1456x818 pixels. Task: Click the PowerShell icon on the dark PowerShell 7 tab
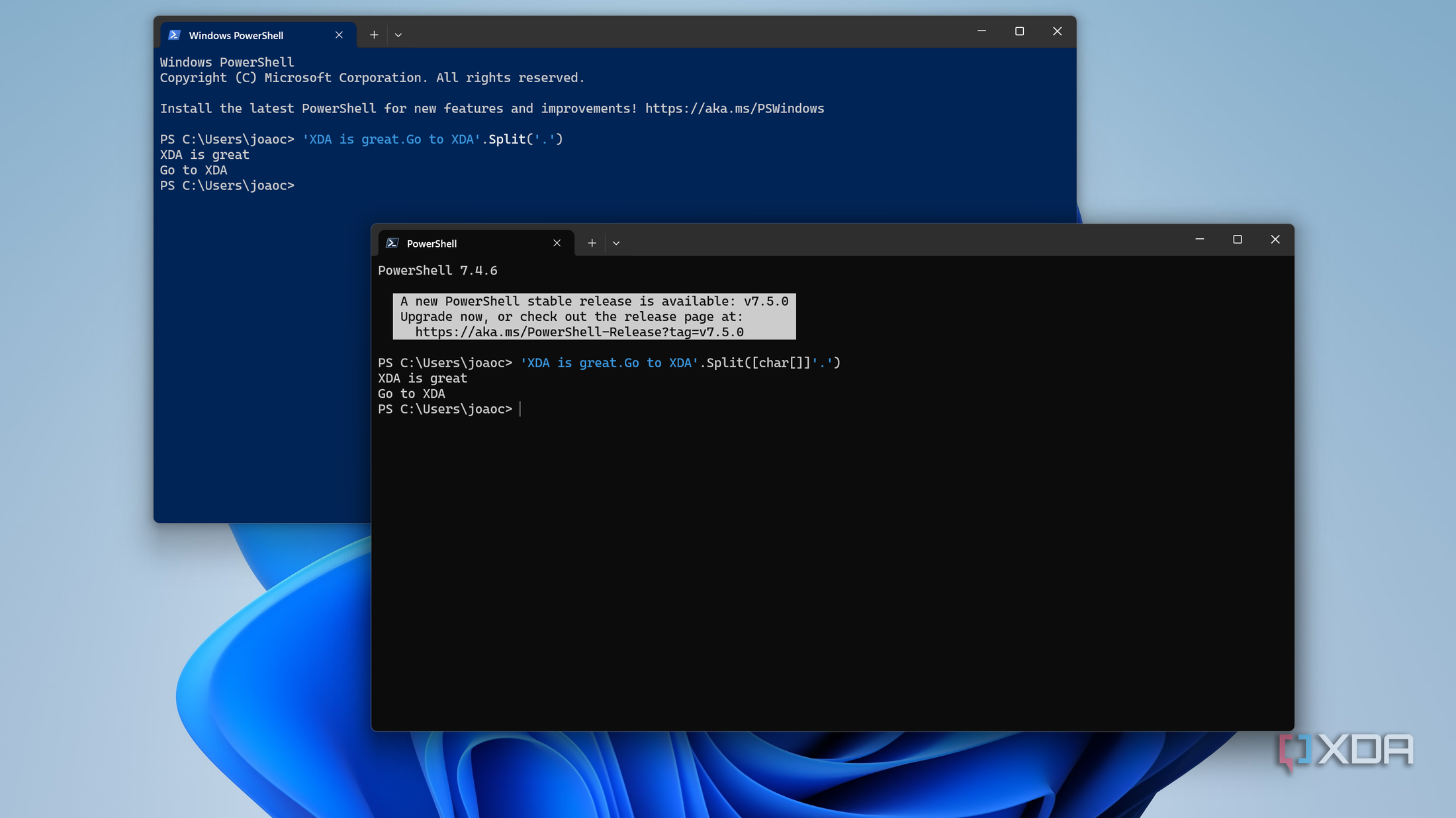pyautogui.click(x=393, y=243)
